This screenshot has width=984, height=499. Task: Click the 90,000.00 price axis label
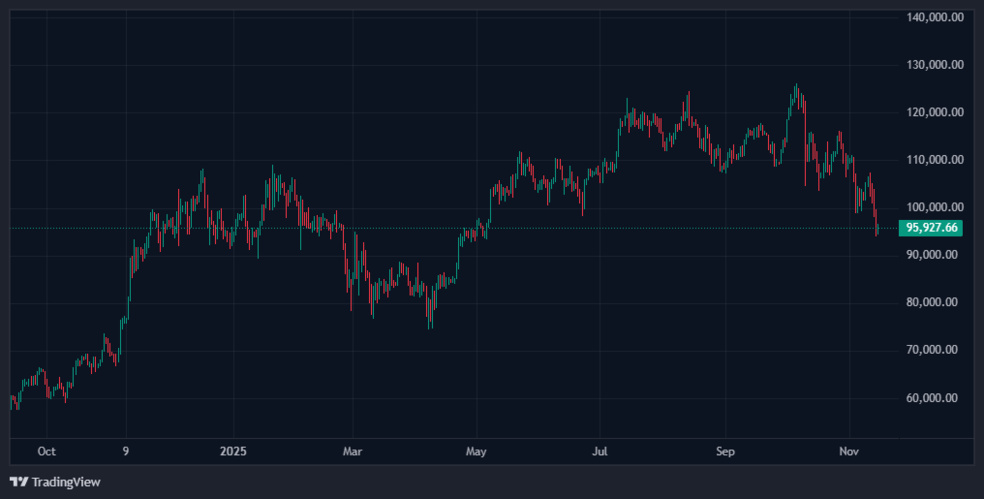click(935, 255)
